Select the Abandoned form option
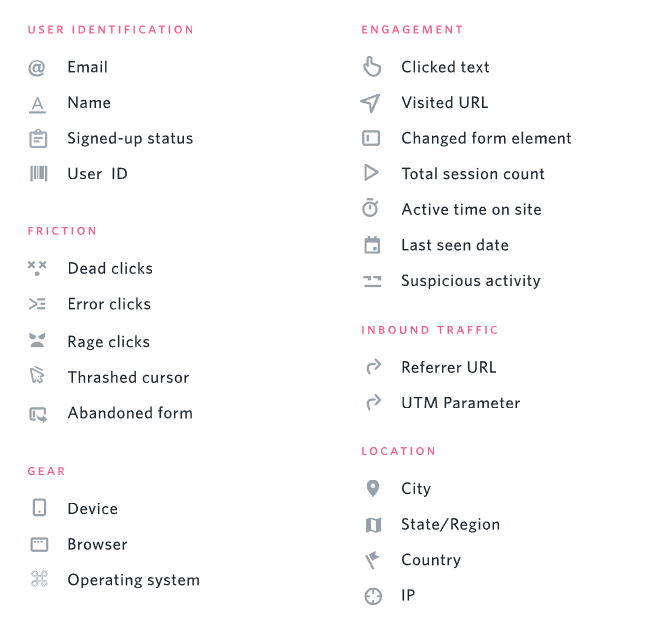661x635 pixels. coord(130,413)
